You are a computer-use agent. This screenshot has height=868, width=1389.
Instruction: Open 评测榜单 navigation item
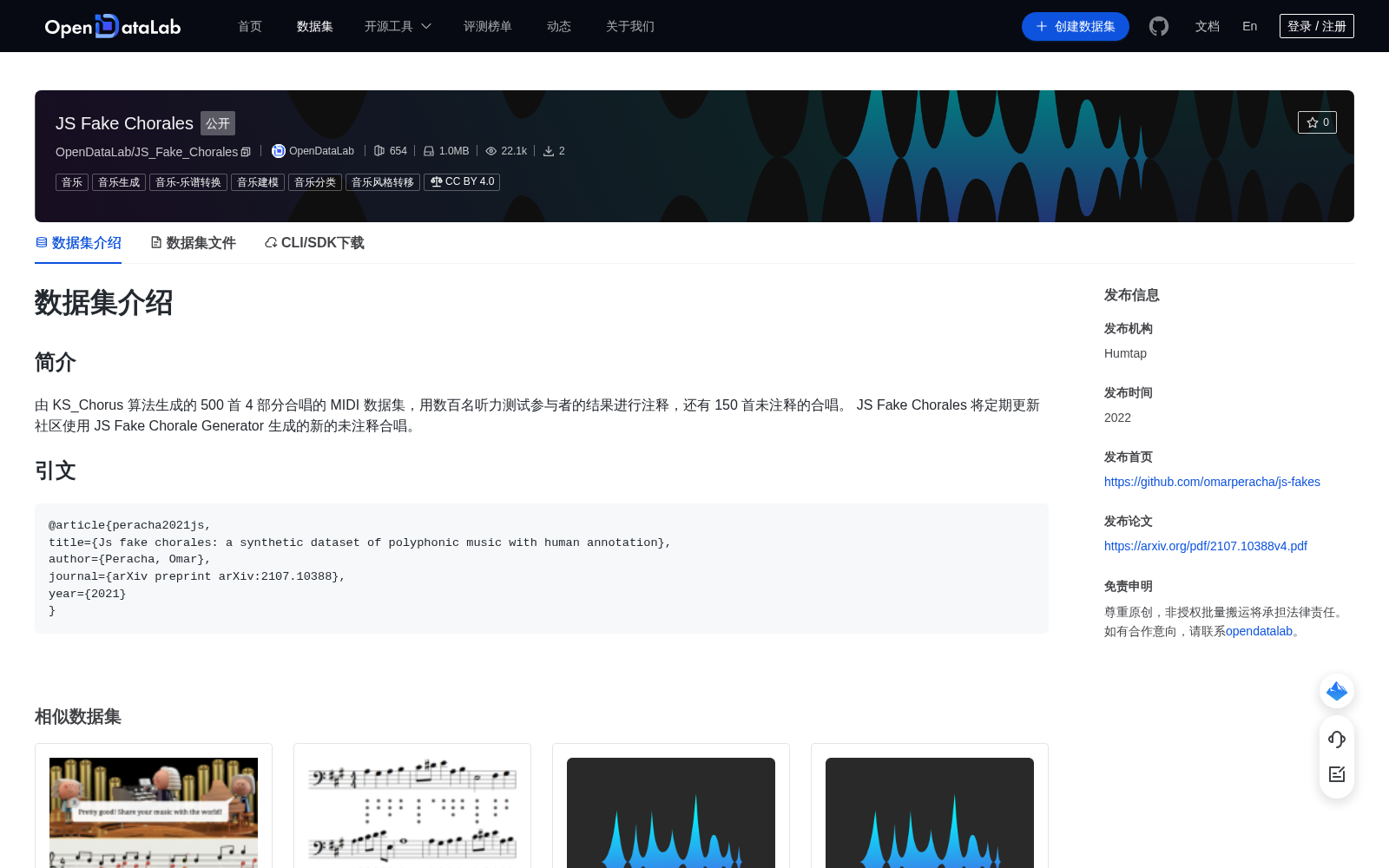point(488,26)
